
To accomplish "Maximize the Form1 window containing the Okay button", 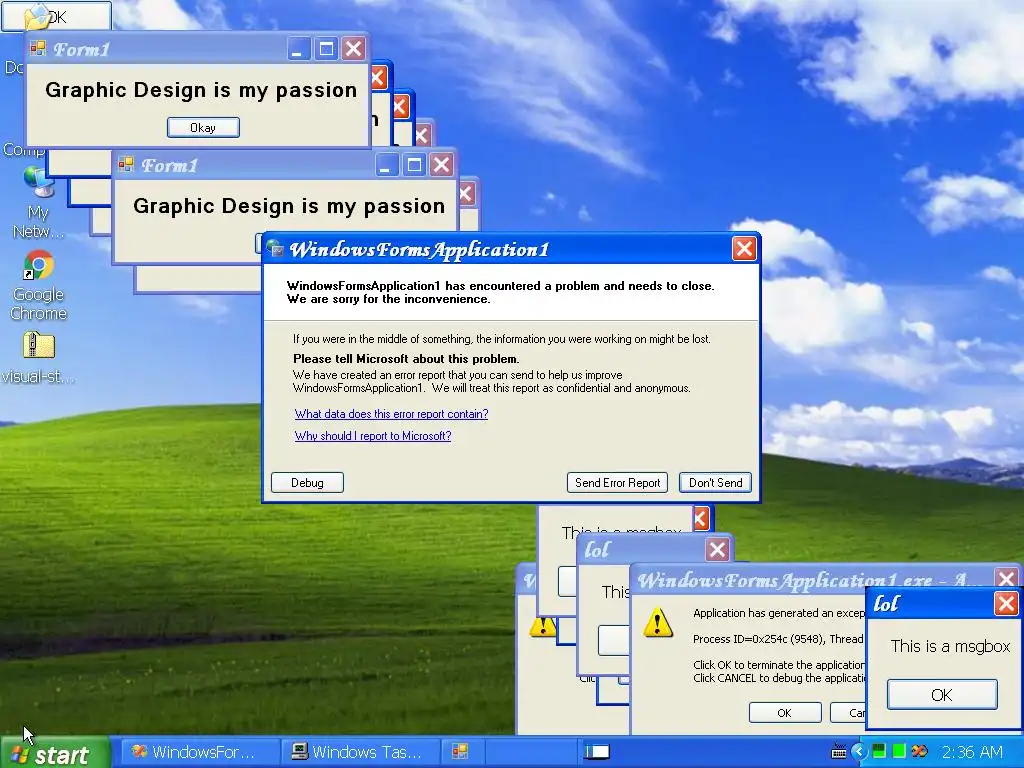I will (x=326, y=48).
